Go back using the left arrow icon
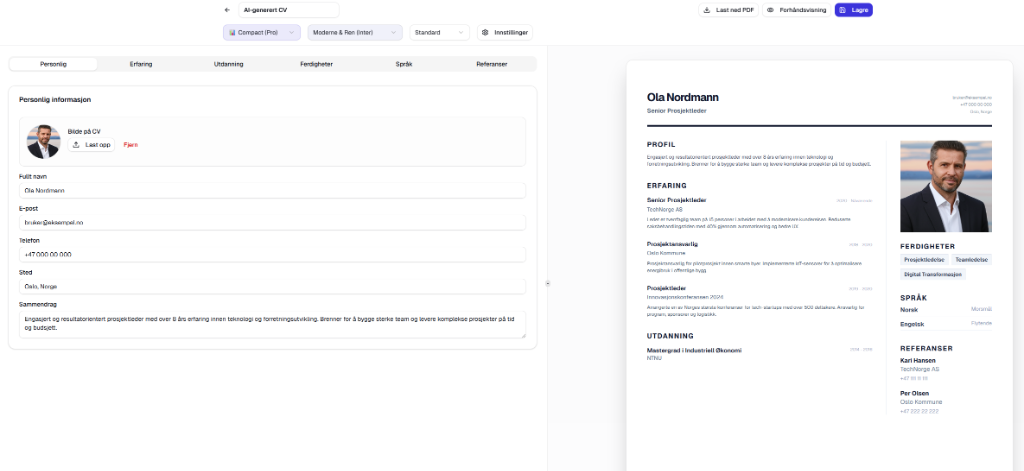 coord(227,10)
